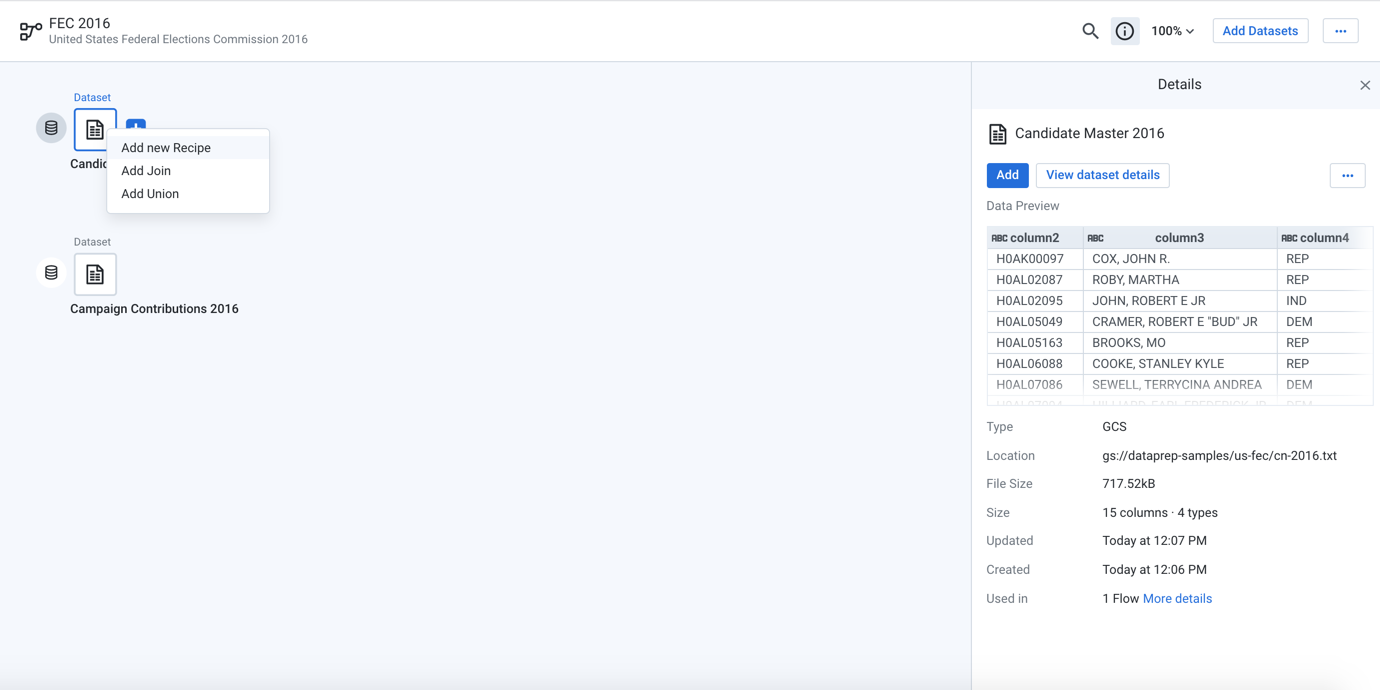Click the flow icon beside FEC 2016
Screen dimensions: 1380x690
pyautogui.click(x=30, y=31)
